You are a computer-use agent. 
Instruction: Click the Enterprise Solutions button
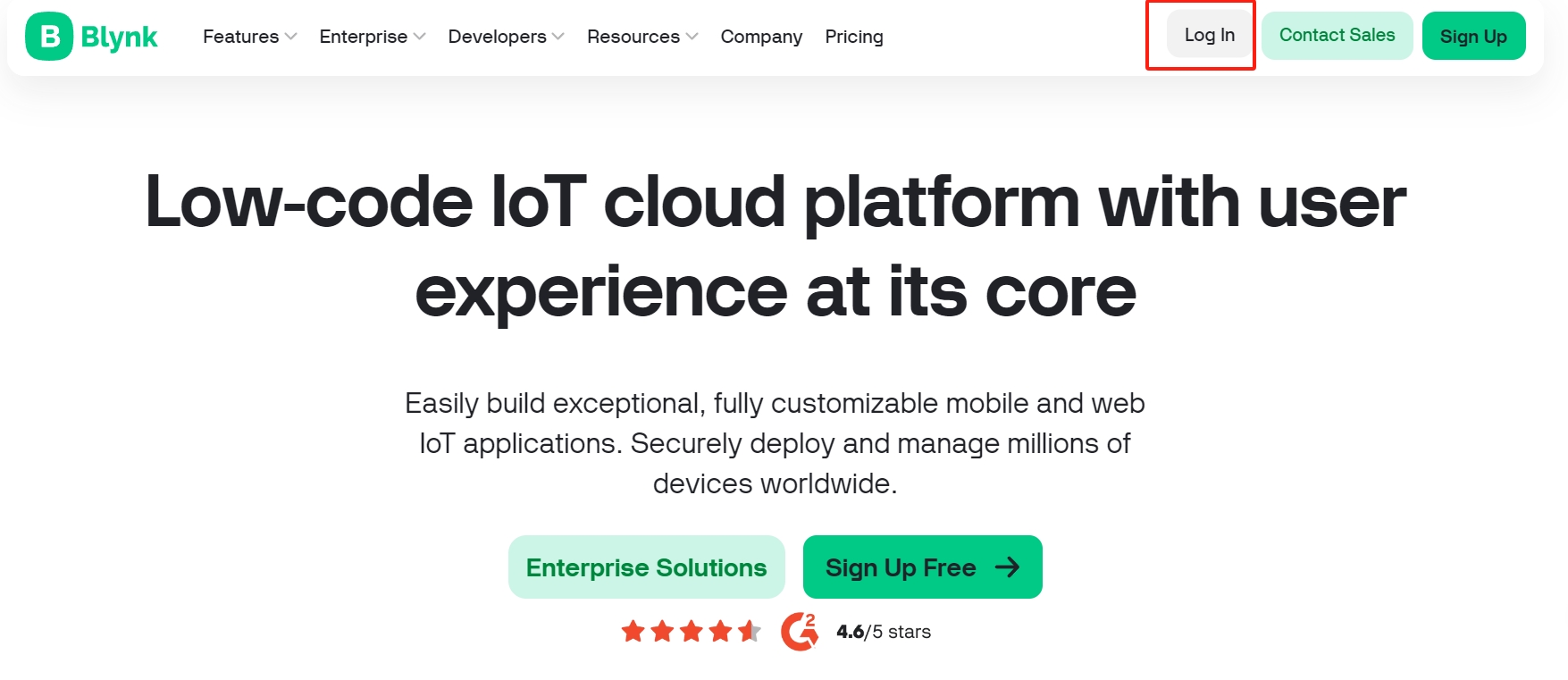coord(646,567)
